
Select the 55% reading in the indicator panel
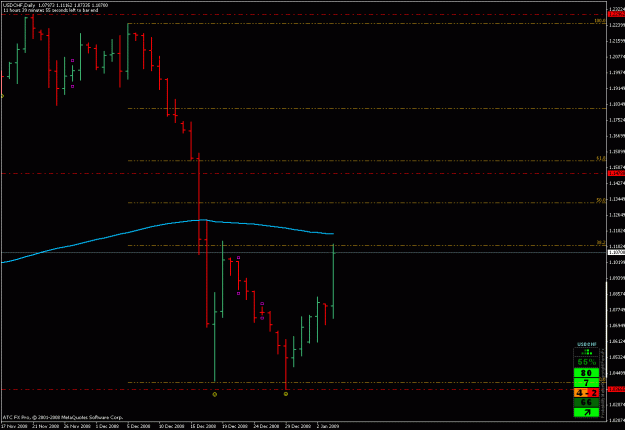(586, 362)
